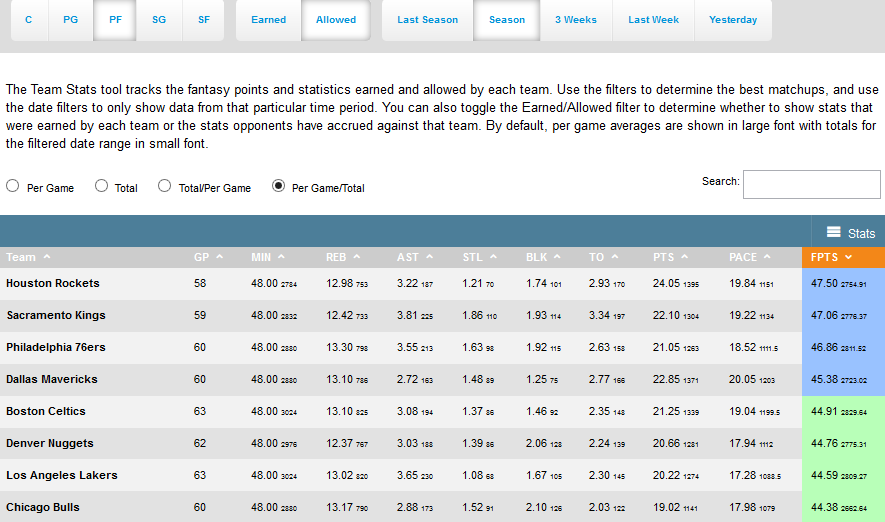Viewport: 885px width, 522px height.
Task: Click Philadelphia 76ers FPTS value 46.86
Action: click(824, 348)
